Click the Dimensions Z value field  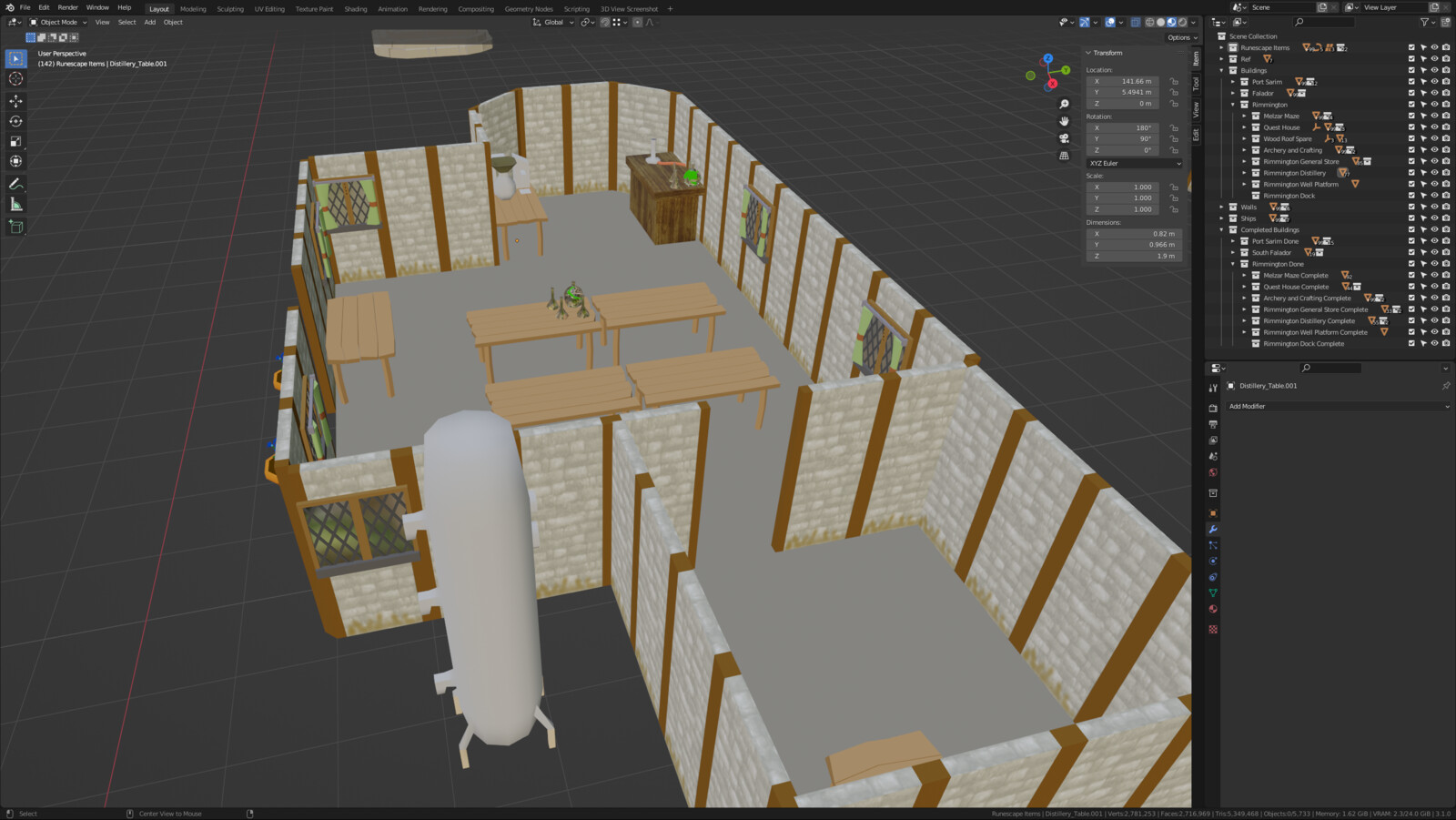pyautogui.click(x=1134, y=256)
